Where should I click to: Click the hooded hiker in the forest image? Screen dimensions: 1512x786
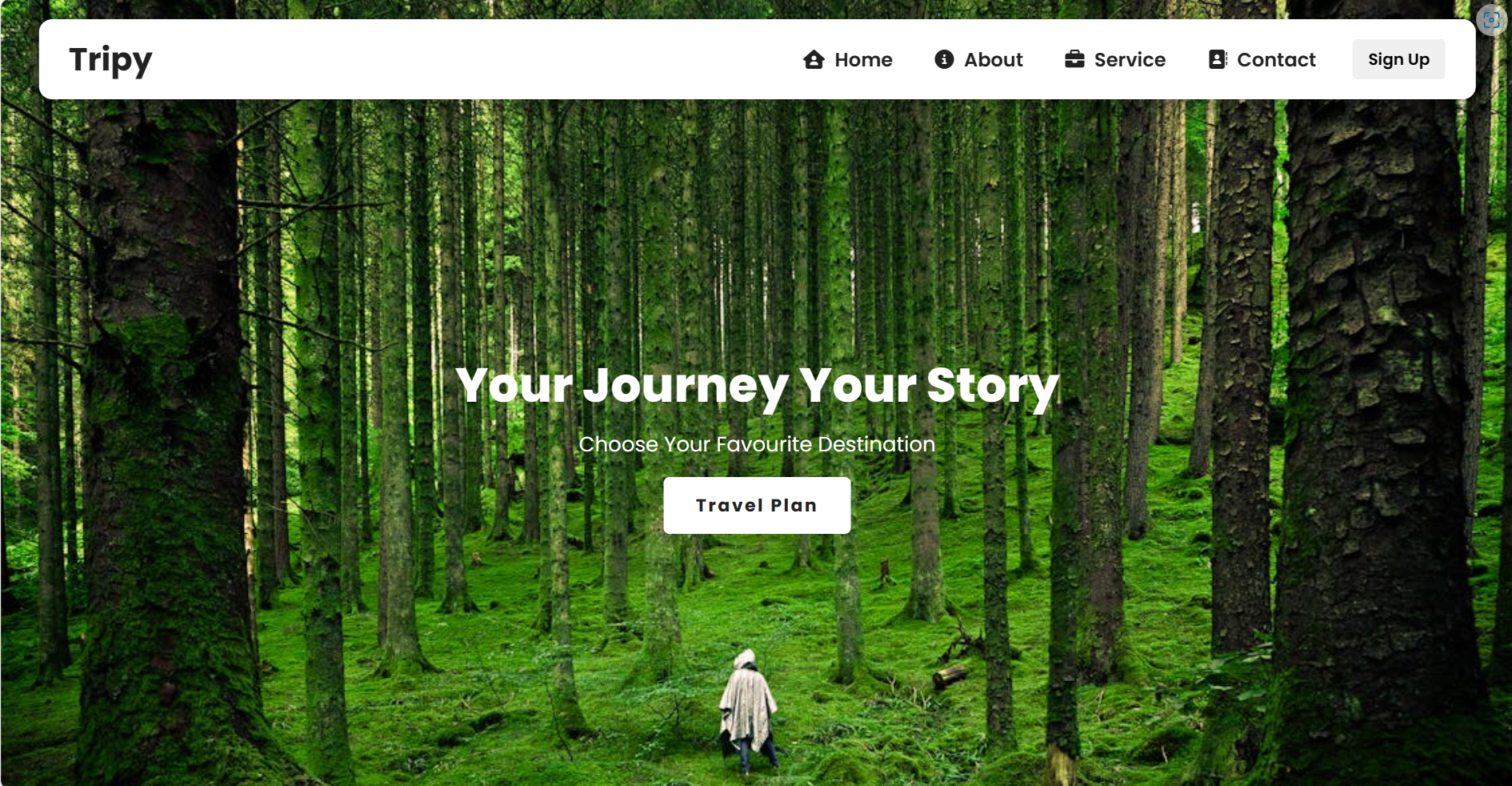(x=747, y=711)
